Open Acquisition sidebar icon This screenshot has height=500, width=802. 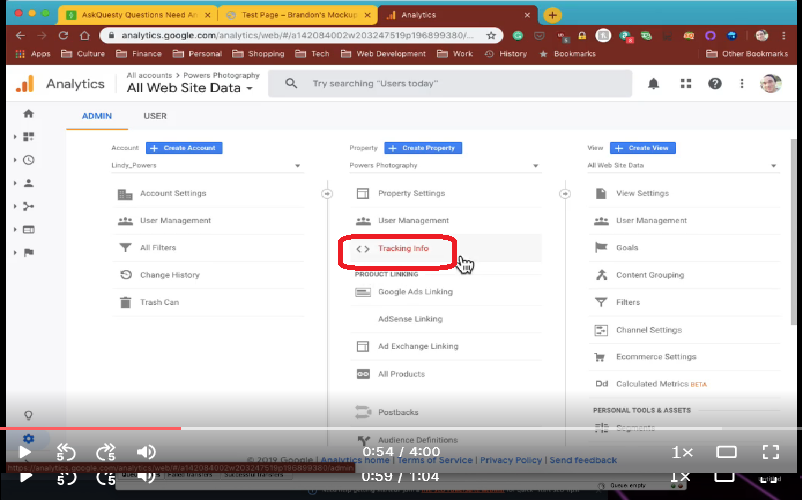point(29,206)
